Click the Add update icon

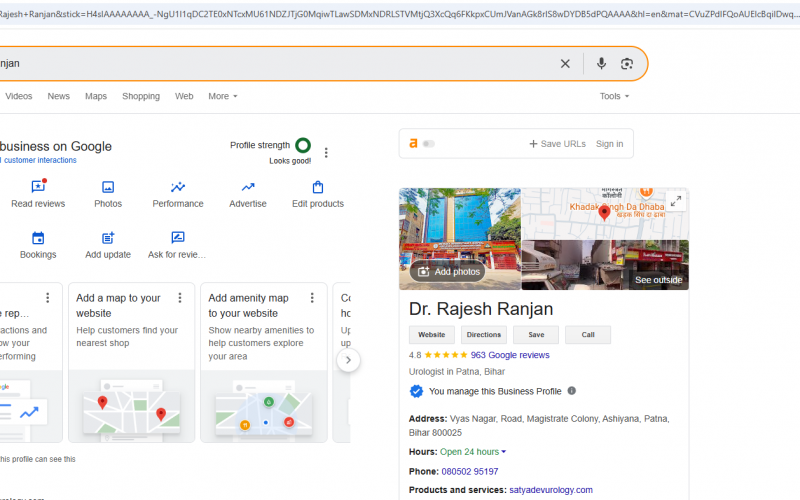108,238
